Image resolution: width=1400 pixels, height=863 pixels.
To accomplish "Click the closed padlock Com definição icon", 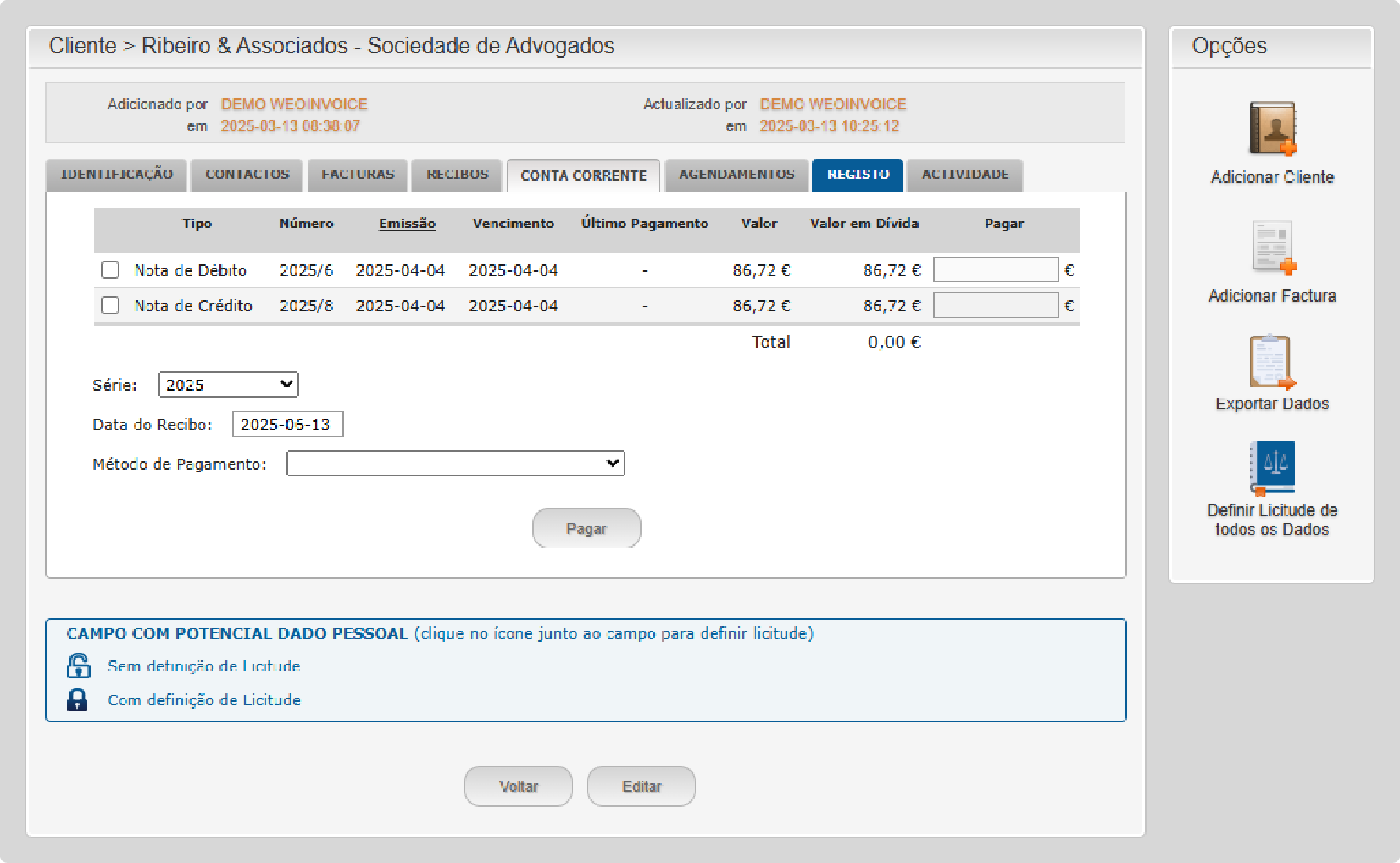I will [77, 699].
